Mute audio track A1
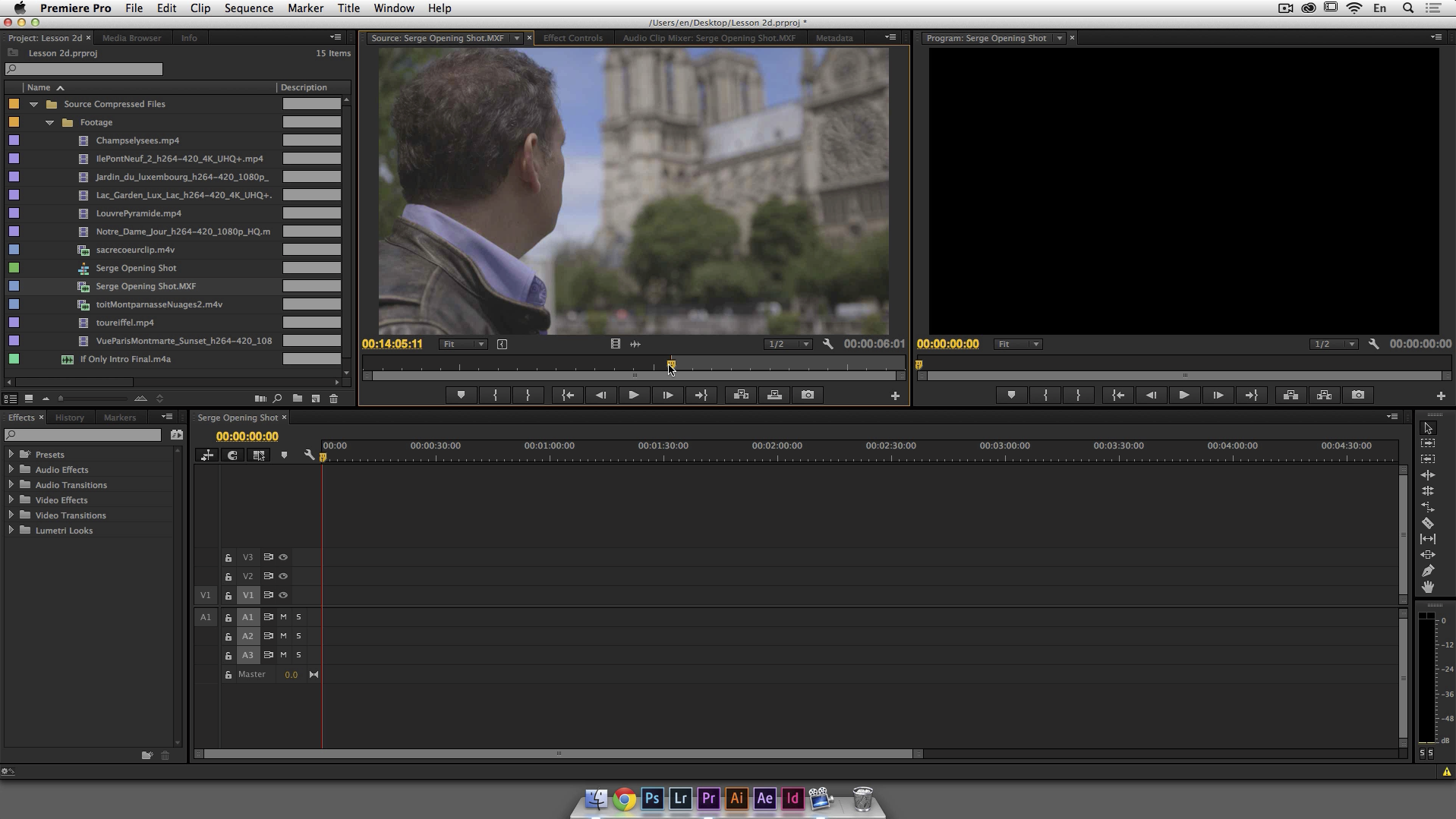The width and height of the screenshot is (1456, 819). (x=283, y=617)
